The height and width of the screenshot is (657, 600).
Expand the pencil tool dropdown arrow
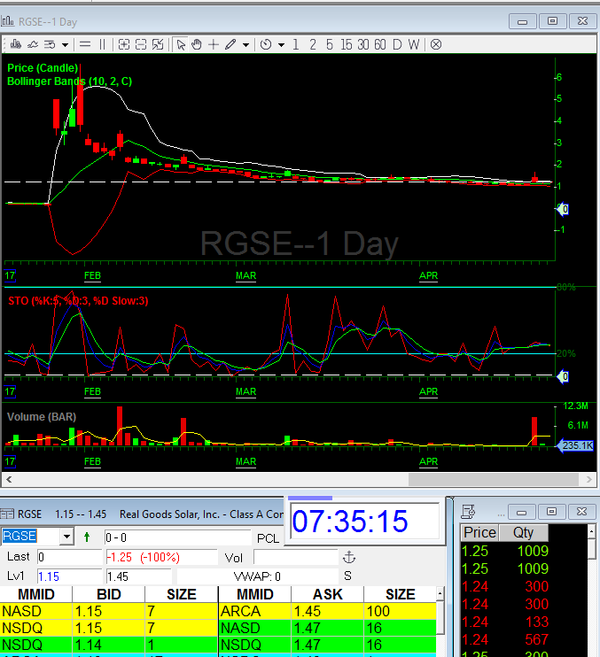click(x=246, y=44)
